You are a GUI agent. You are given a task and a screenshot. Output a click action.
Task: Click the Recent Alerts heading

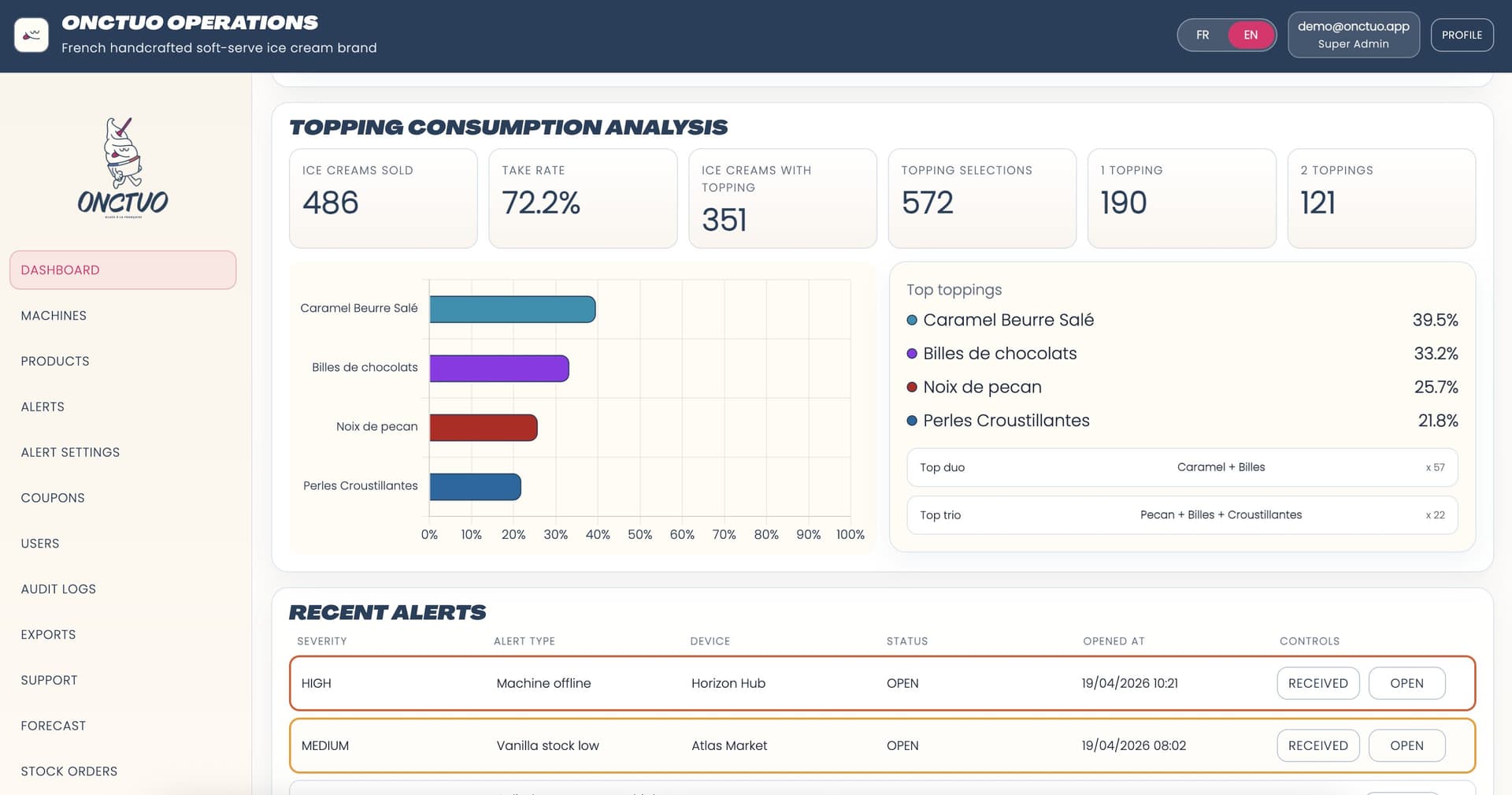click(x=387, y=612)
